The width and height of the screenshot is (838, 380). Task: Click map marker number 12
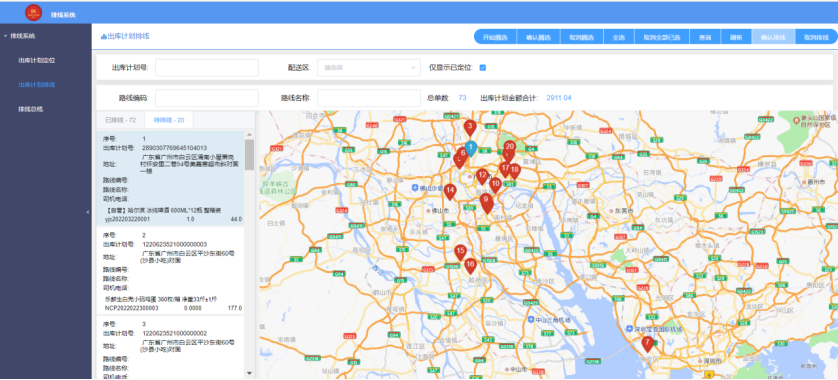coord(482,176)
